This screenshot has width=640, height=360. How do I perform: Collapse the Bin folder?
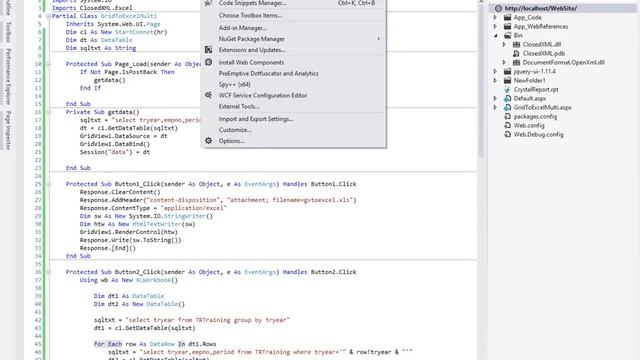click(x=496, y=36)
